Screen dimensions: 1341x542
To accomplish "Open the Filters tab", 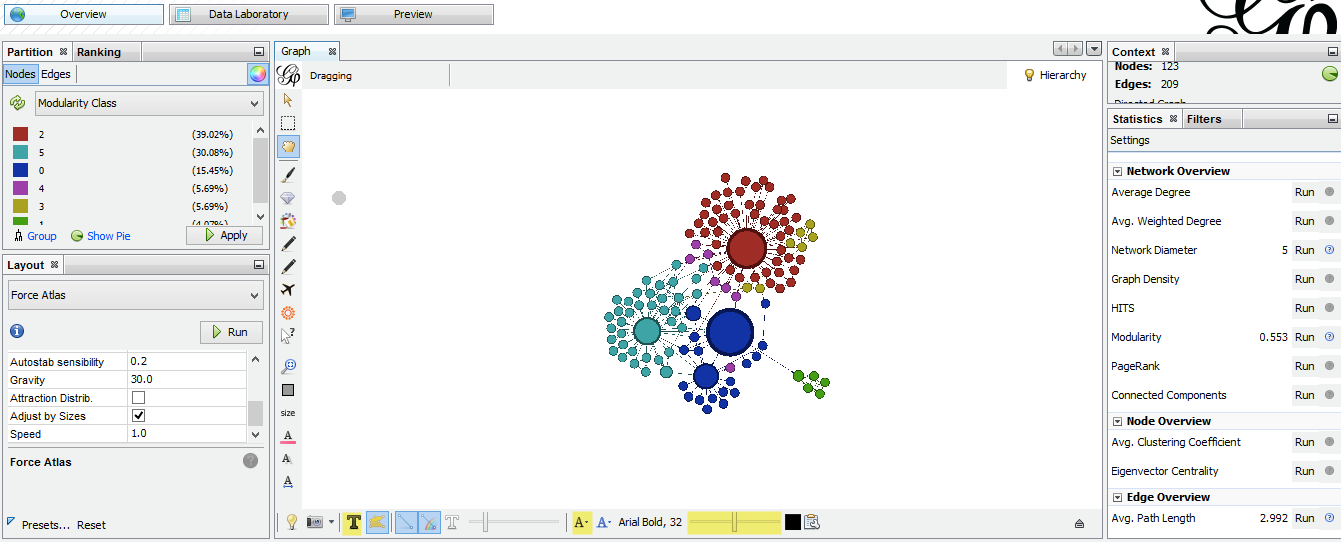I will point(1204,119).
